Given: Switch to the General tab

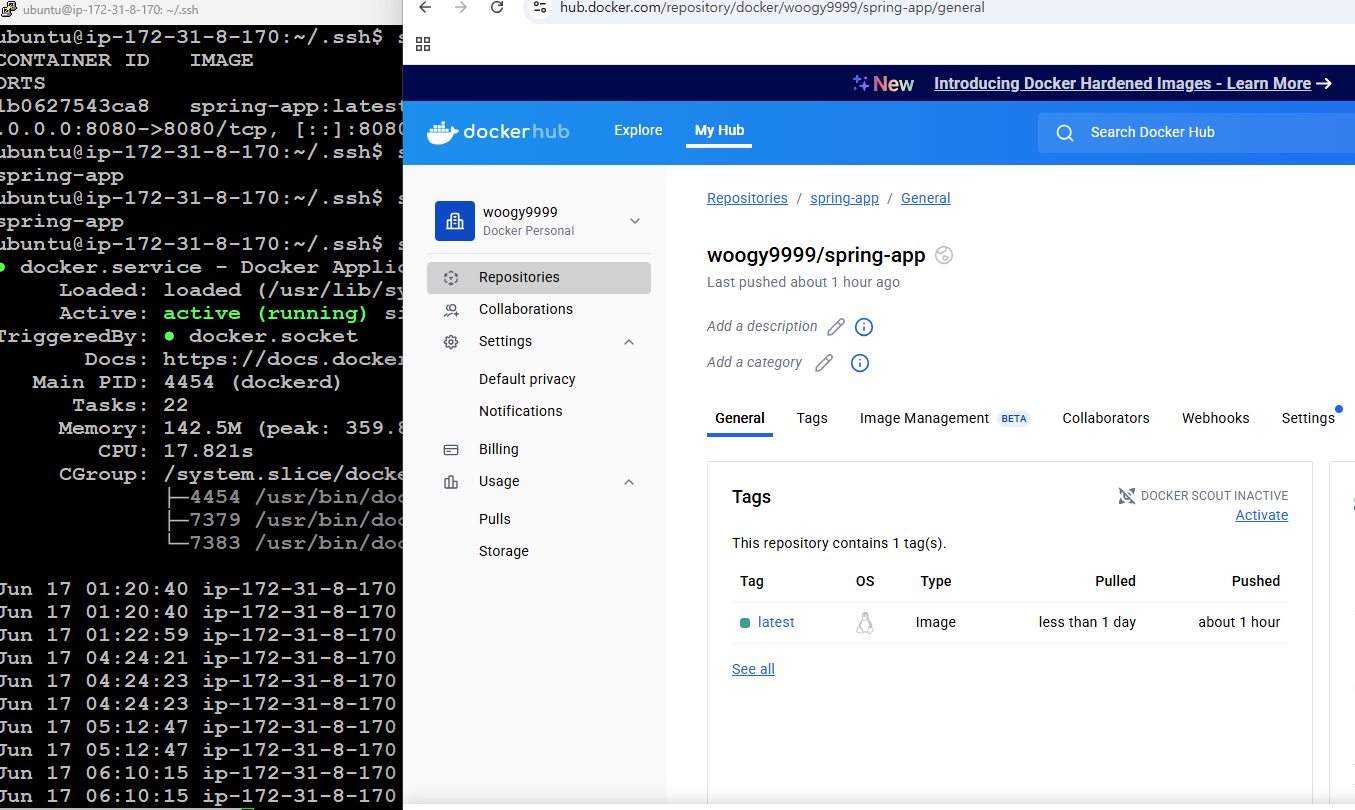Looking at the screenshot, I should 740,418.
